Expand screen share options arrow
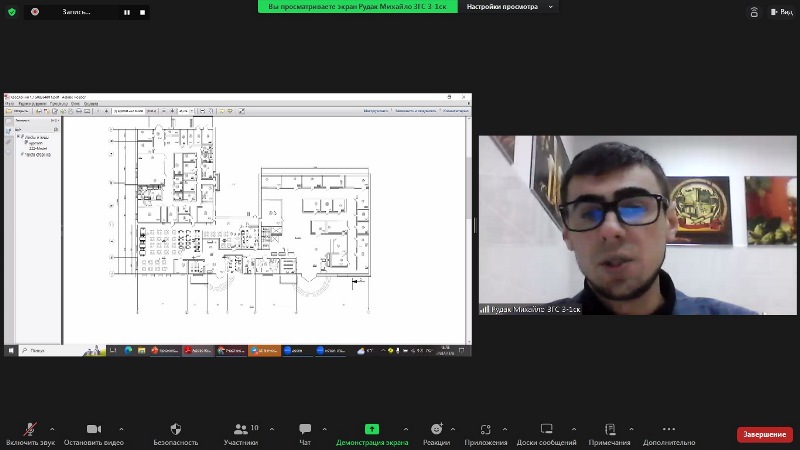800x450 pixels. [406, 429]
